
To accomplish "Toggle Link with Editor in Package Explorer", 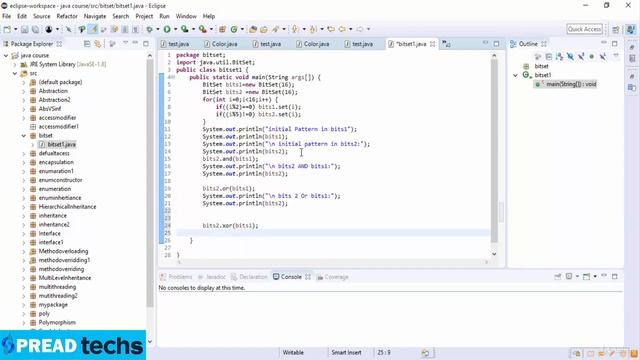I will pos(98,44).
